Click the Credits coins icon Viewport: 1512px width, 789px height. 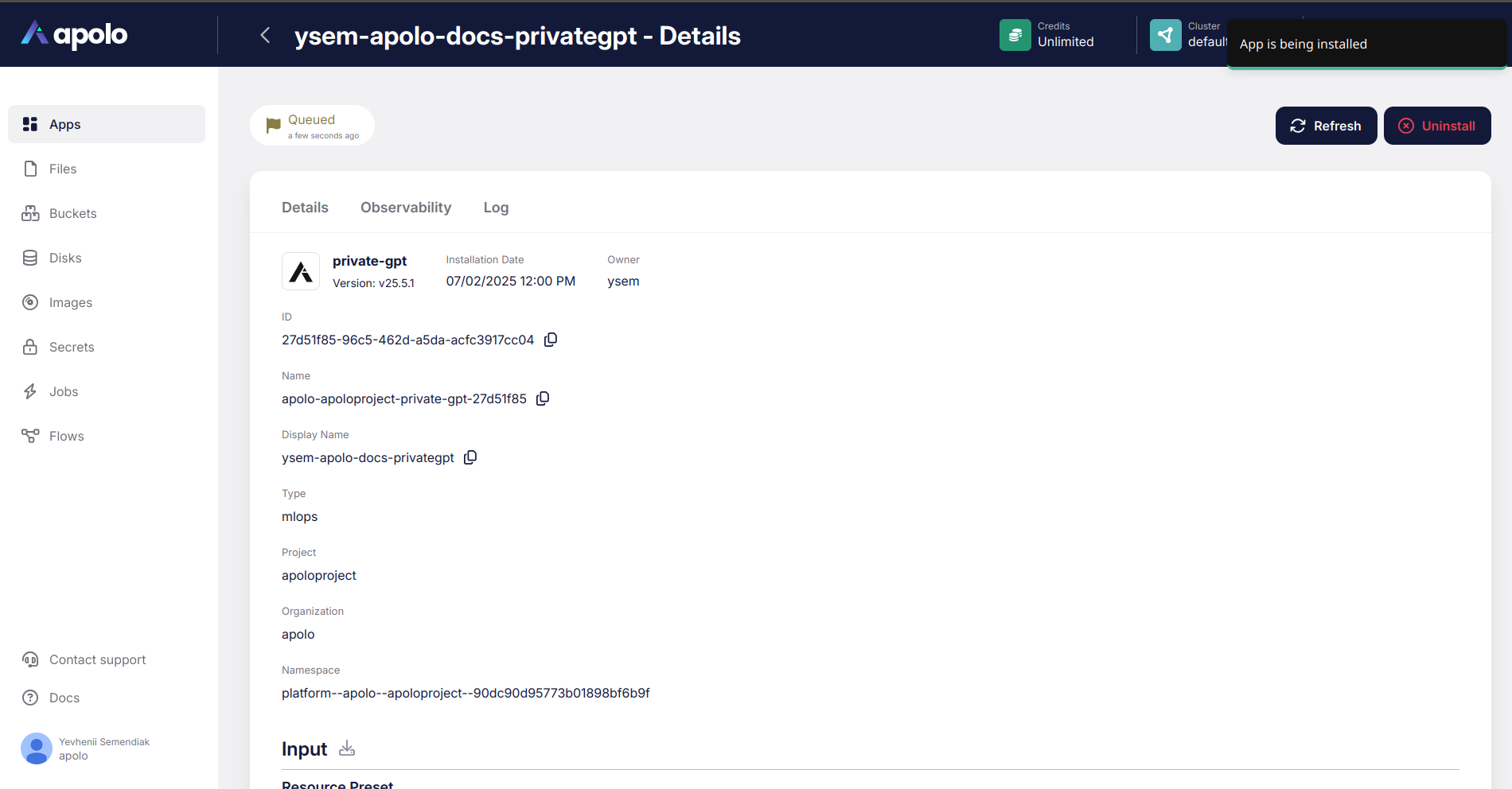click(x=1015, y=35)
